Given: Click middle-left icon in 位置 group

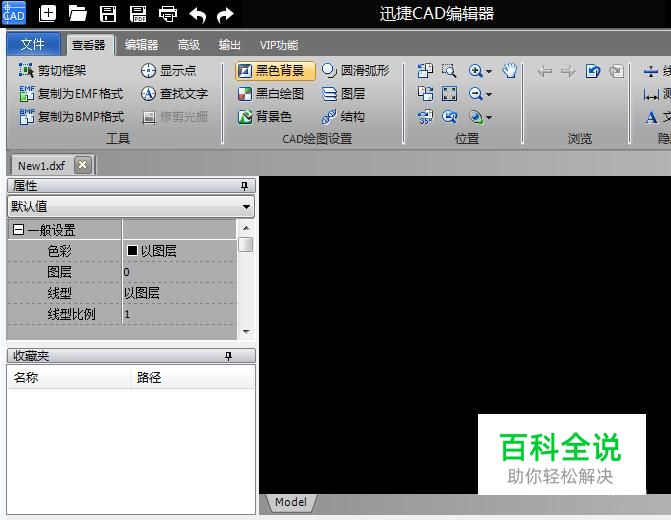Looking at the screenshot, I should point(425,94).
